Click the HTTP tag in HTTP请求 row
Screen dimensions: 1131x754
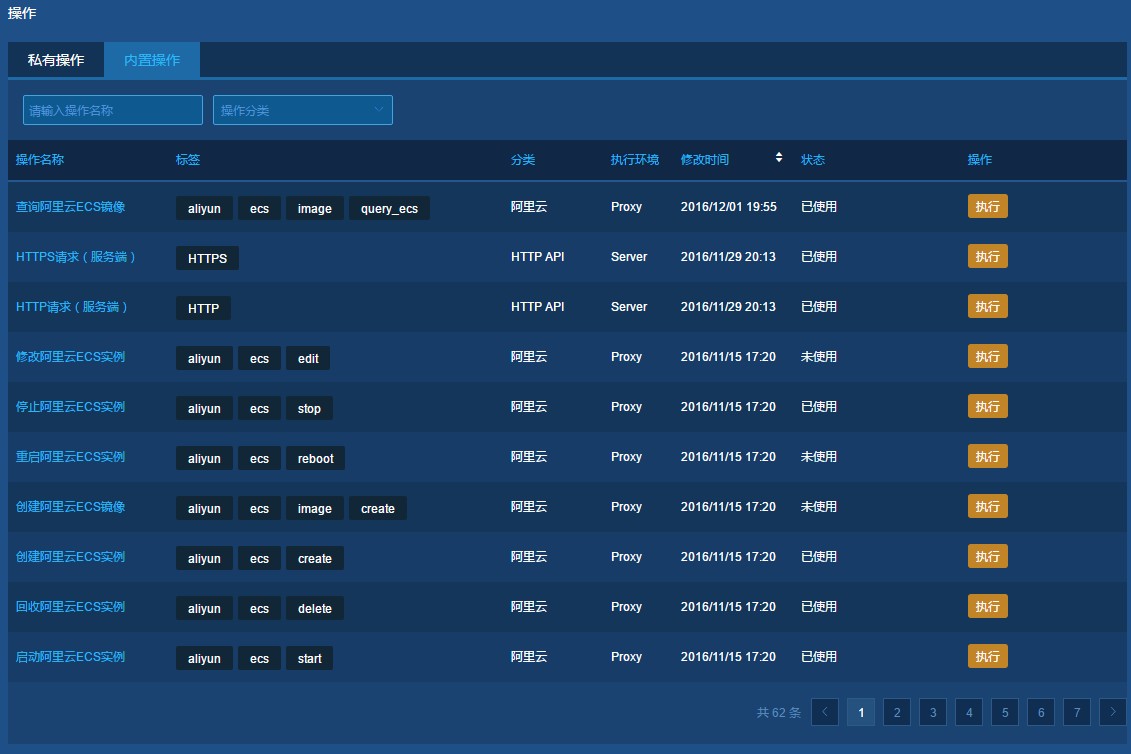203,308
